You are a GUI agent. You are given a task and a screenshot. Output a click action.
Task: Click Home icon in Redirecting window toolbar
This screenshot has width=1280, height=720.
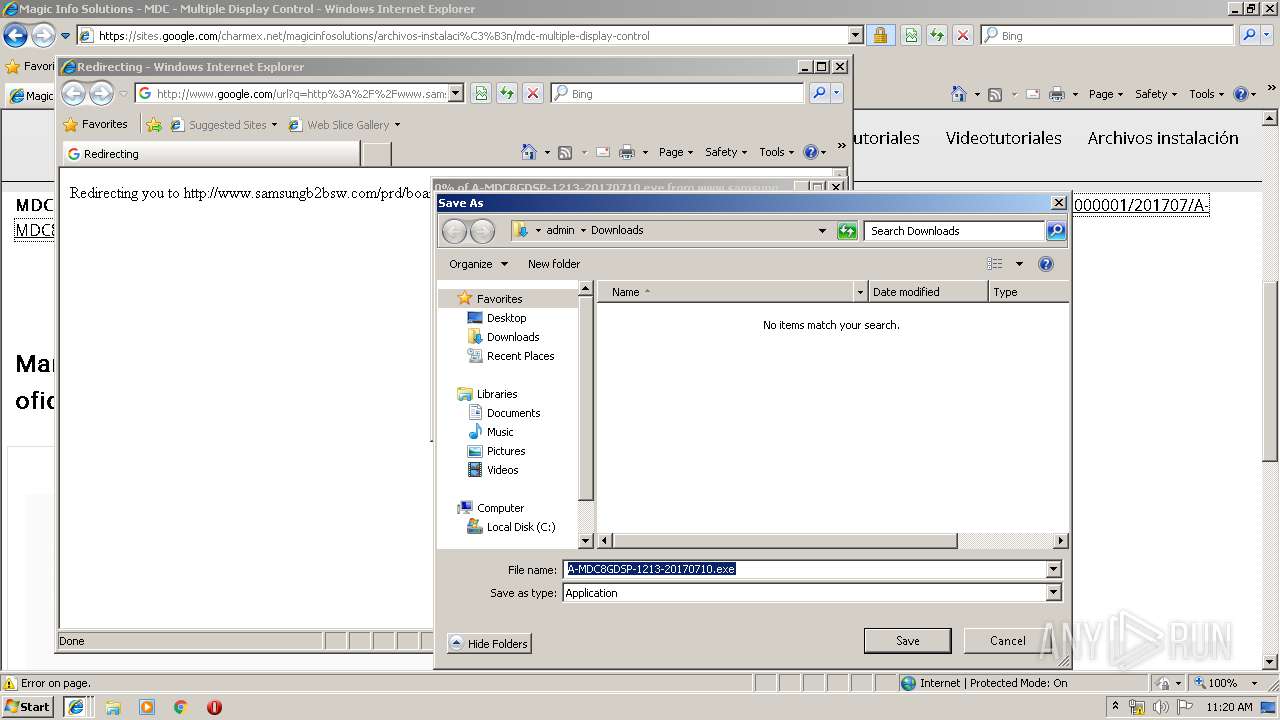tap(529, 152)
